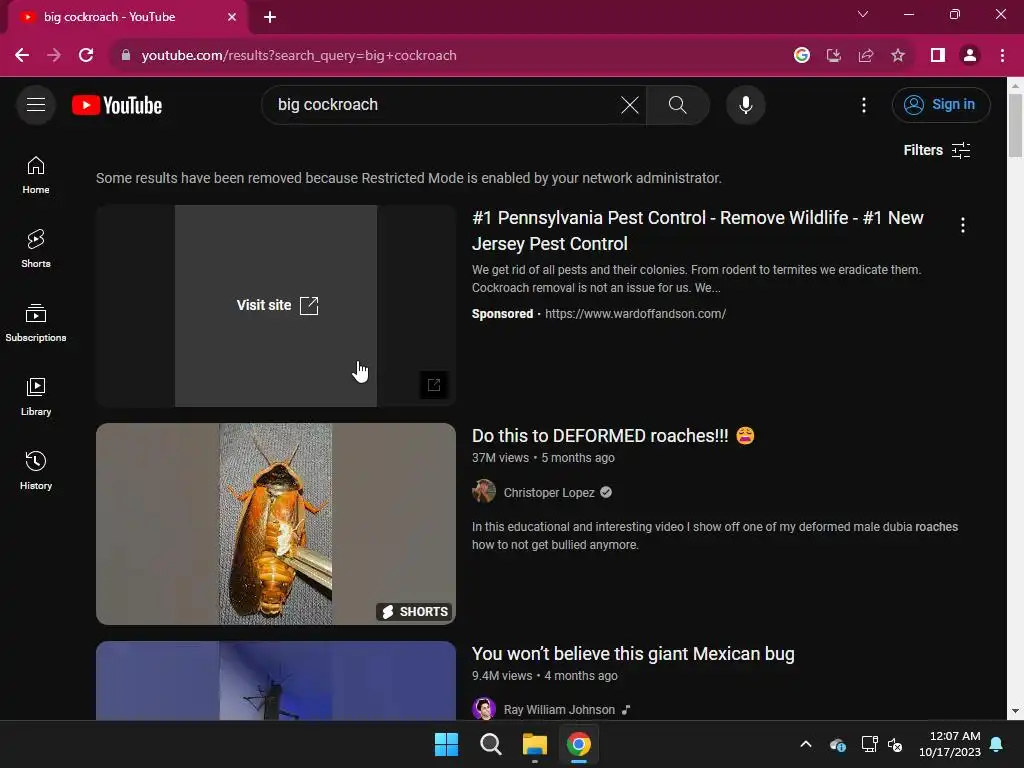
Task: Open the Chrome three-dot menu
Action: pyautogui.click(x=1002, y=56)
